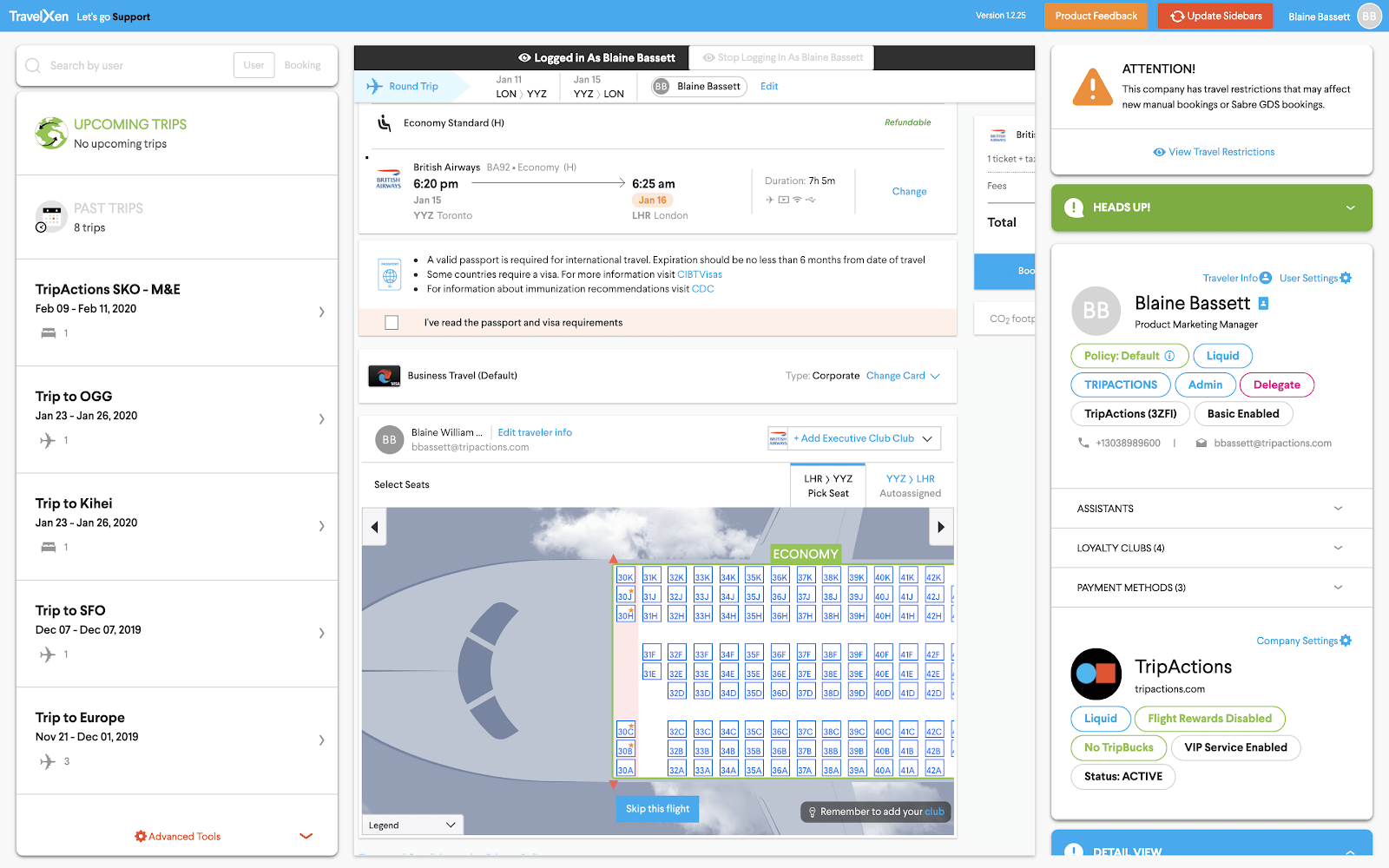Viewport: 1389px width, 868px height.
Task: Click the Upcoming Trips globe icon
Action: tap(51, 133)
